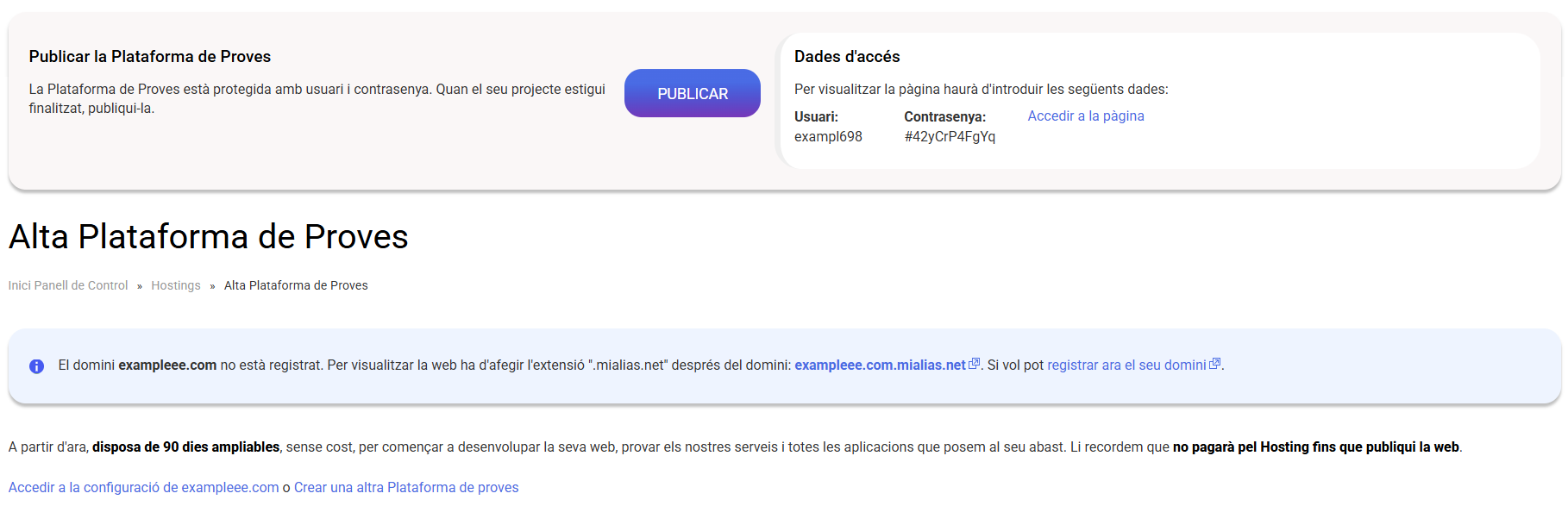This screenshot has width=1568, height=506.
Task: Open 'Accedir a la configuració de exampleee.com'
Action: (143, 488)
